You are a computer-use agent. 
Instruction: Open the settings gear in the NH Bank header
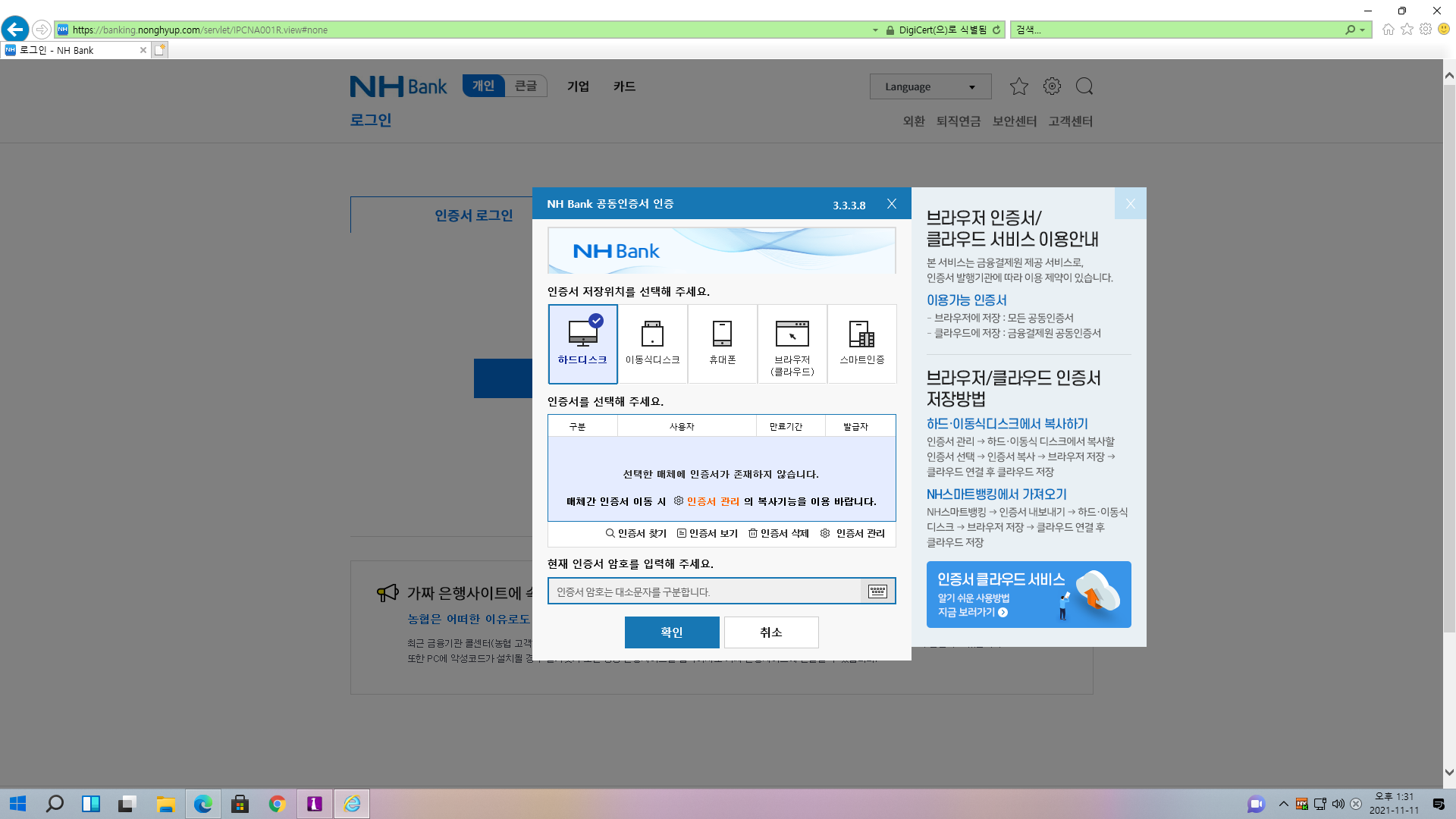coord(1052,86)
